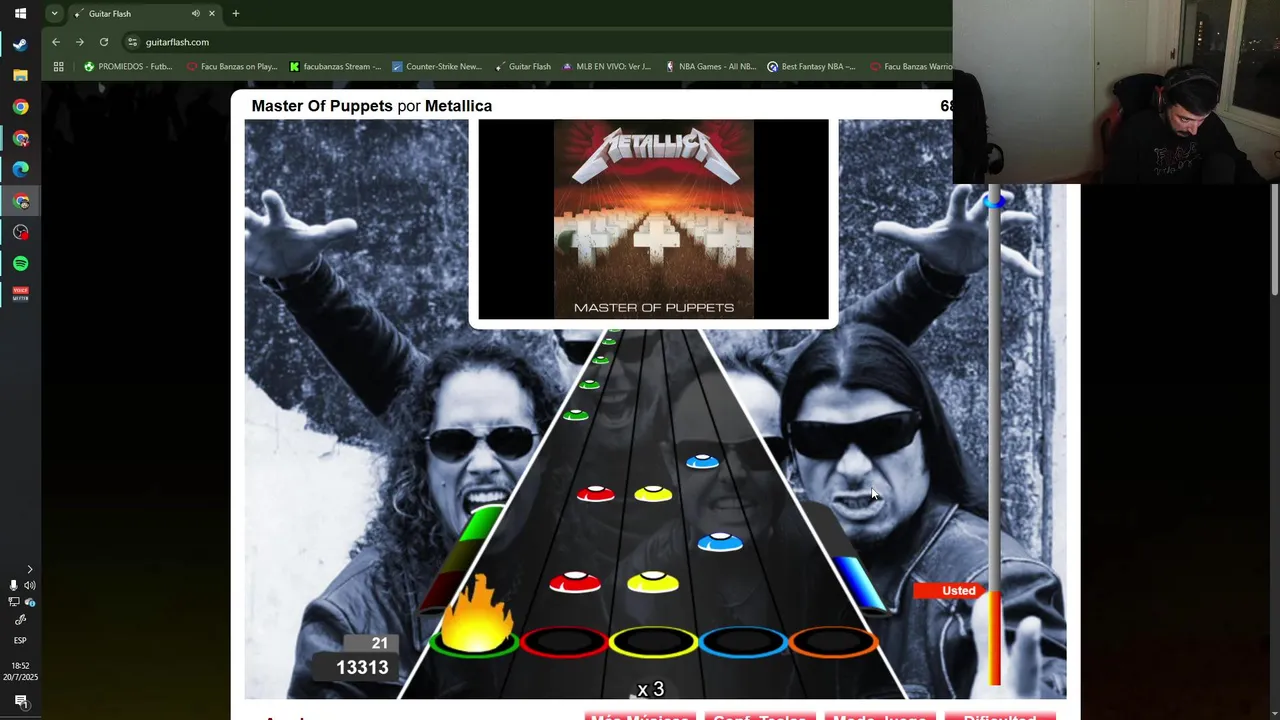Open the bookmarks bar apps grid
This screenshot has width=1280, height=720.
(59, 67)
